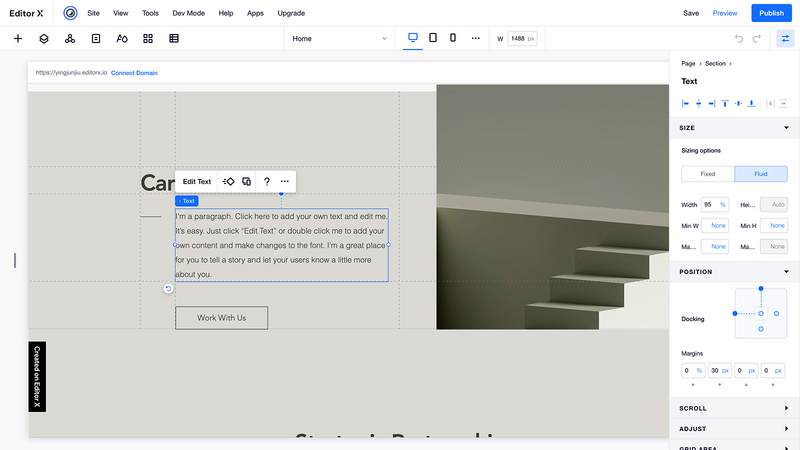Toggle the center docking point
The image size is (800, 450).
pyautogui.click(x=761, y=313)
